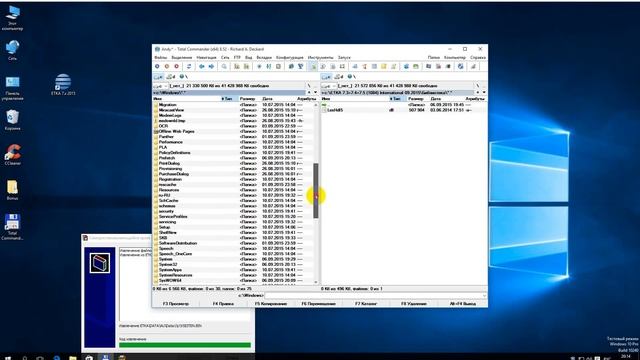Image resolution: width=640 pixels, height=360 pixels.
Task: Open left panel directory history arrow
Action: tap(316, 93)
